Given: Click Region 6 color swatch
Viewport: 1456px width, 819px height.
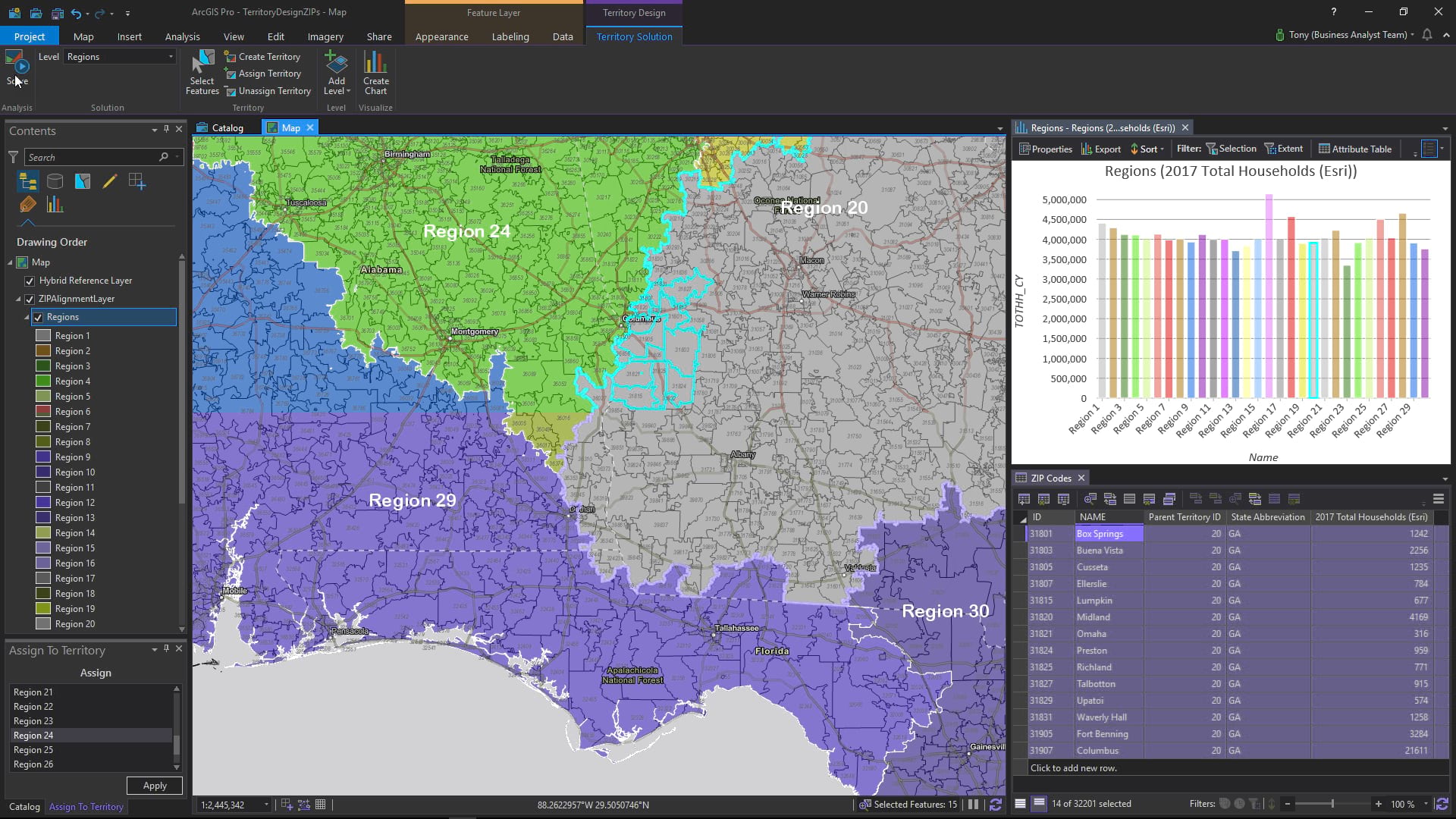Looking at the screenshot, I should point(43,412).
